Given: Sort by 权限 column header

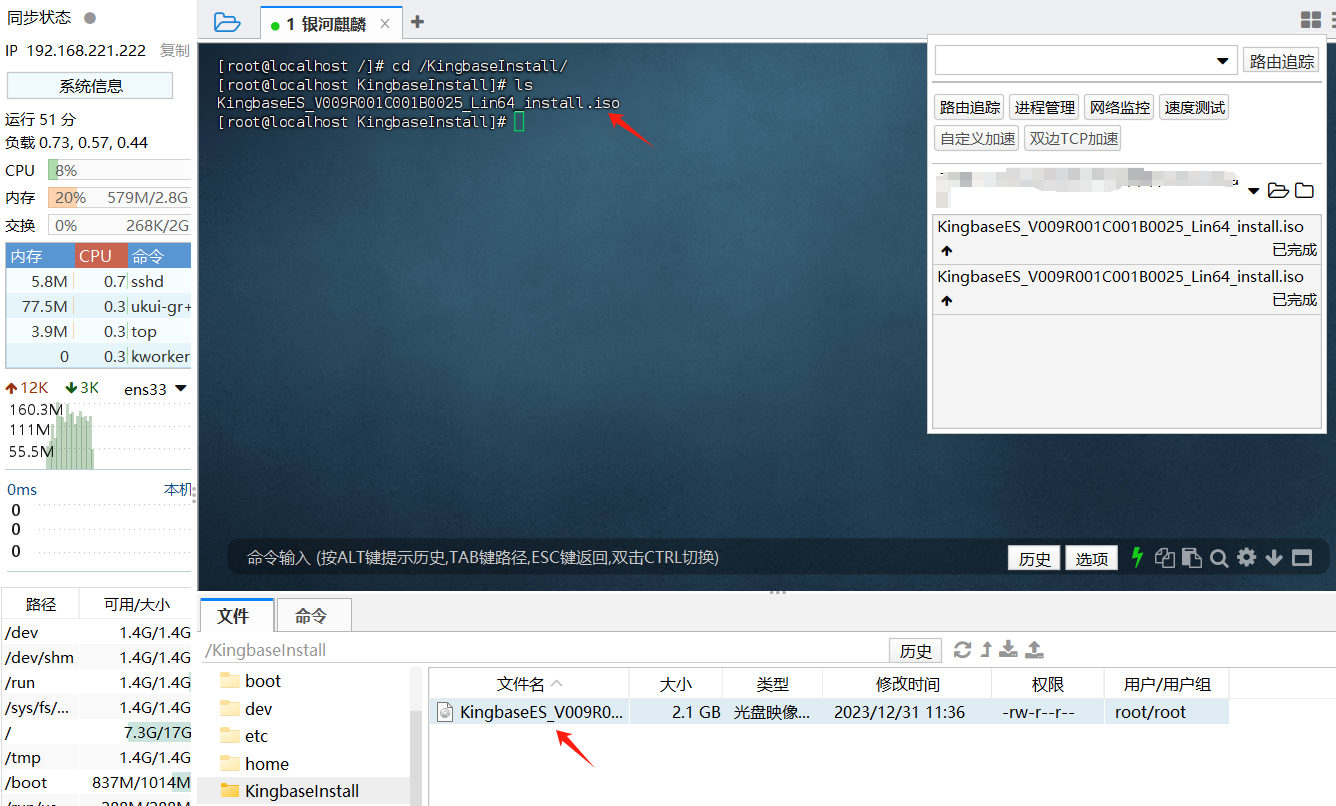Looking at the screenshot, I should click(x=1048, y=684).
